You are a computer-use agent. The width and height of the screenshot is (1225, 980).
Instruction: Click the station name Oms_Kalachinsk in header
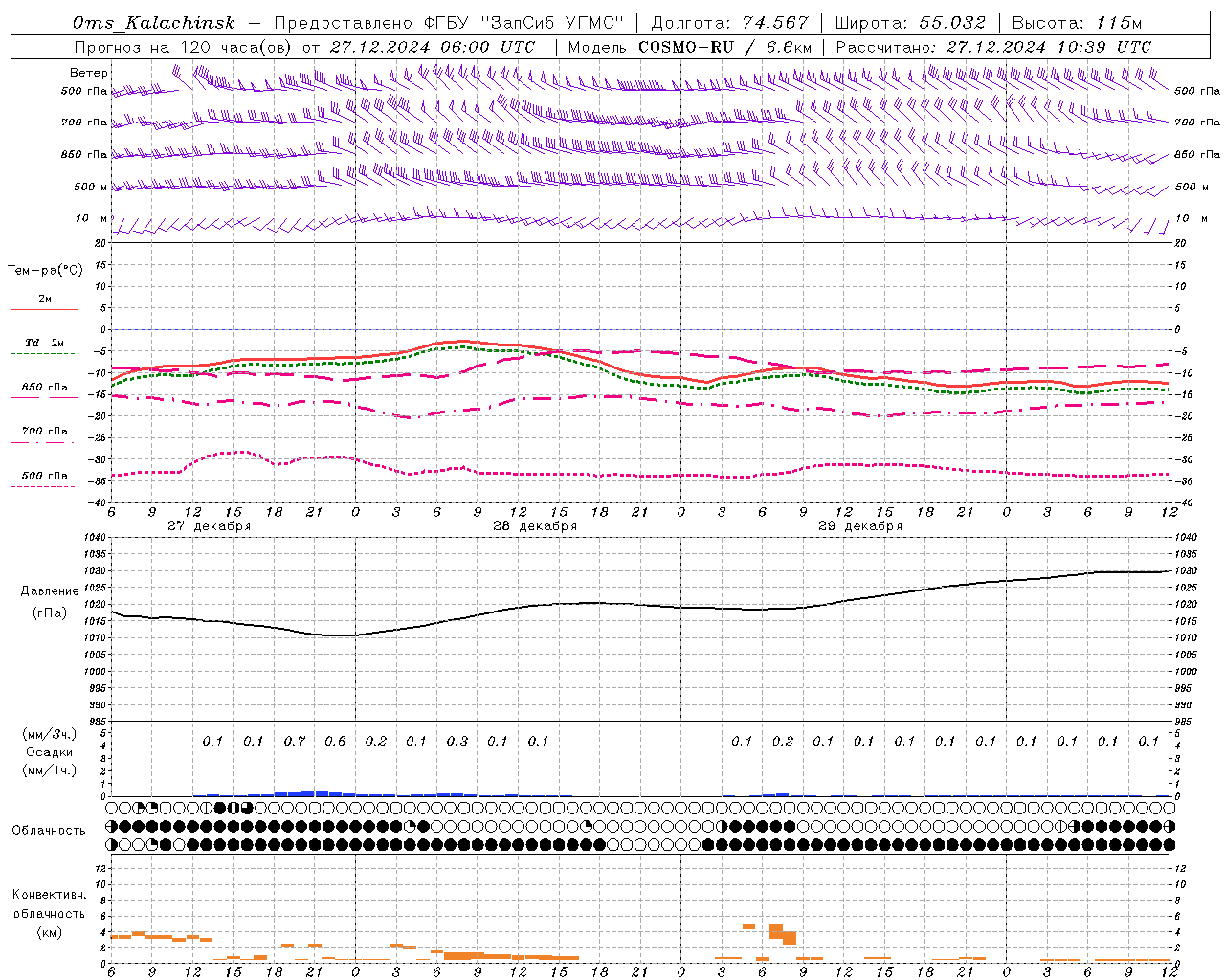point(153,23)
